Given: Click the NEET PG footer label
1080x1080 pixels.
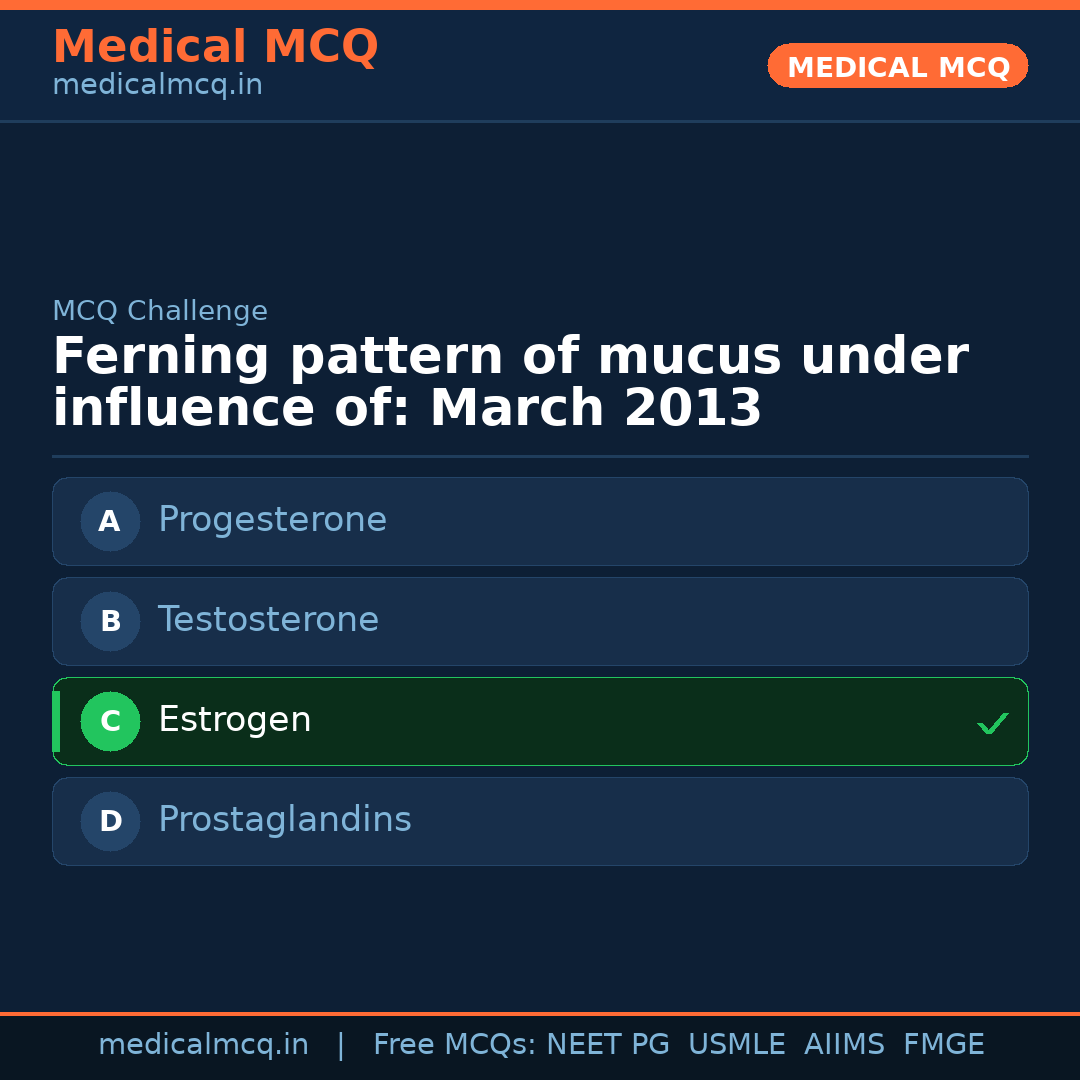Looking at the screenshot, I should (x=607, y=1044).
